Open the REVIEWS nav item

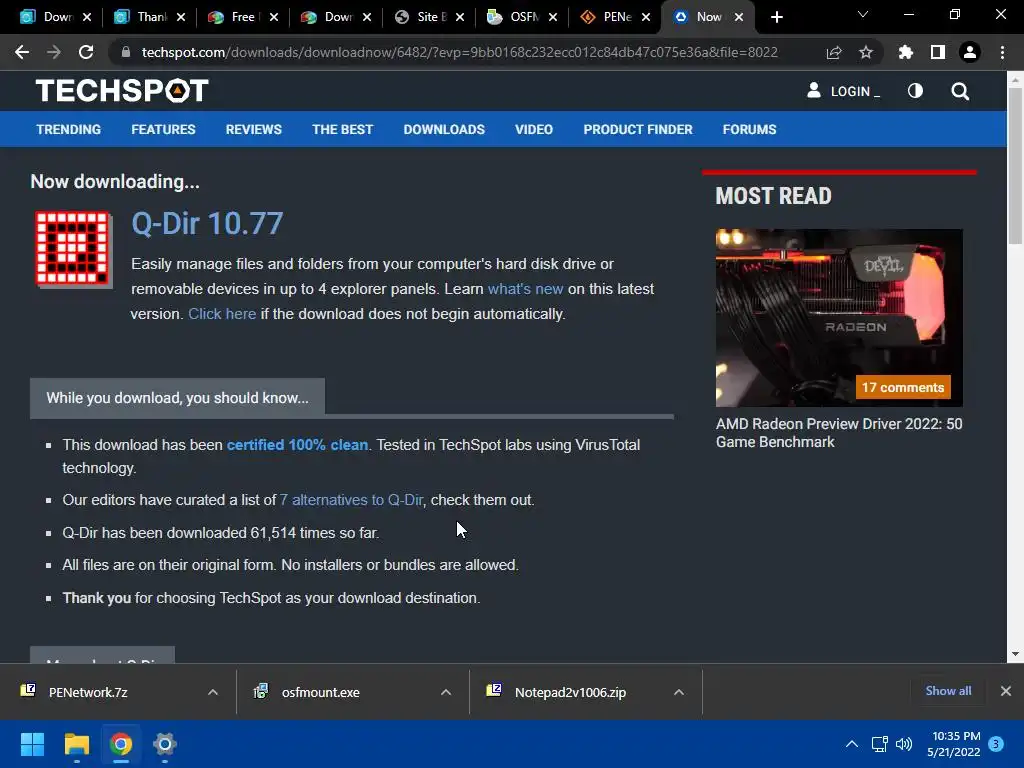[x=253, y=129]
